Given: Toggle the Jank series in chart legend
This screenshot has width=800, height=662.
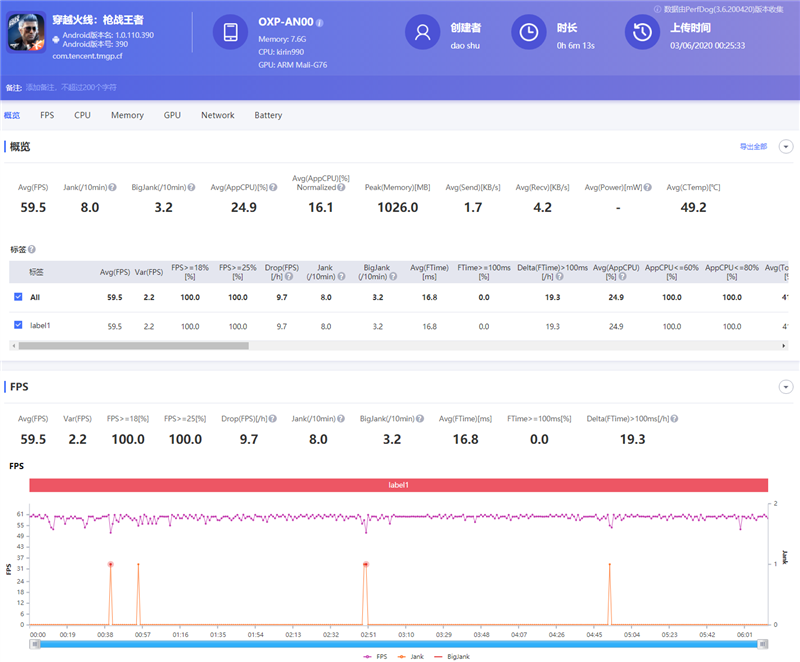Looking at the screenshot, I should [413, 656].
